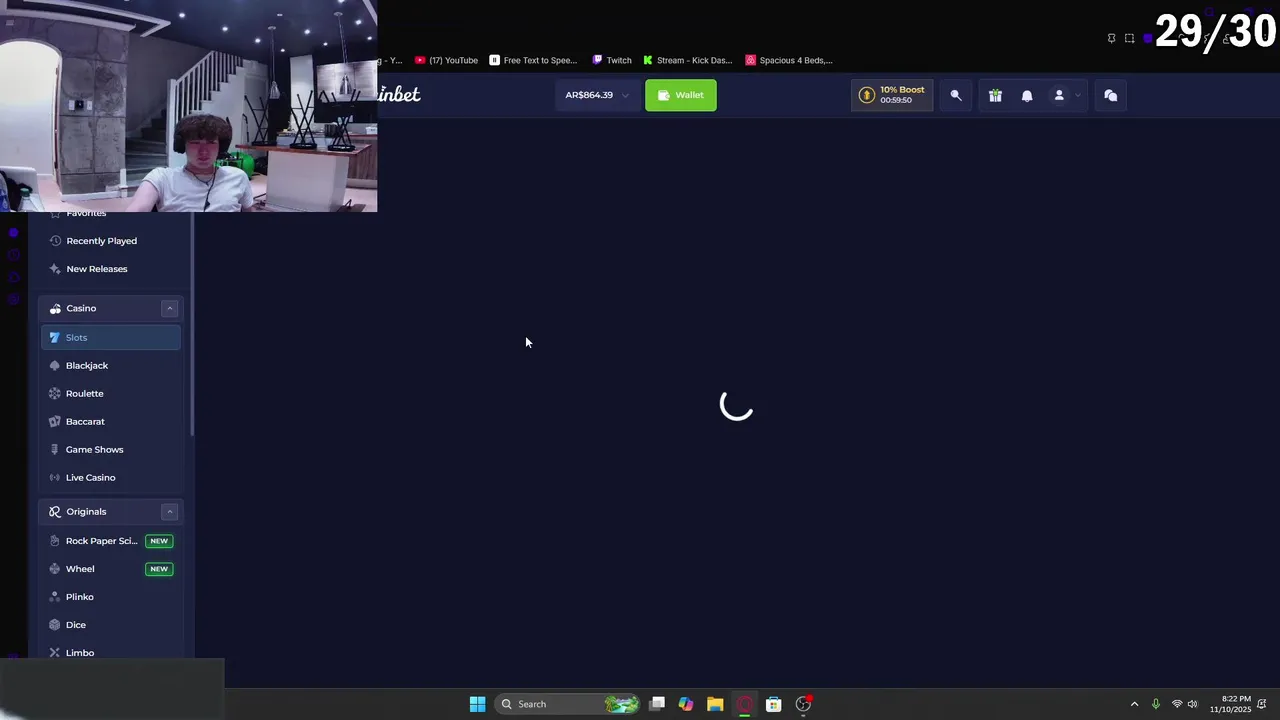Open Task View on taskbar
The image size is (1280, 720).
[657, 704]
